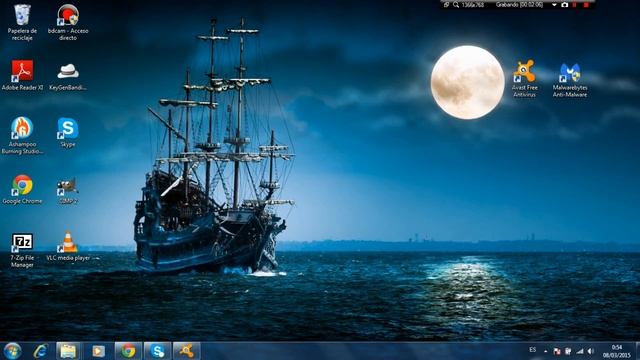Select the Malwarebytes Anti-Malware icon
Image resolution: width=640 pixels, height=360 pixels.
tap(570, 80)
